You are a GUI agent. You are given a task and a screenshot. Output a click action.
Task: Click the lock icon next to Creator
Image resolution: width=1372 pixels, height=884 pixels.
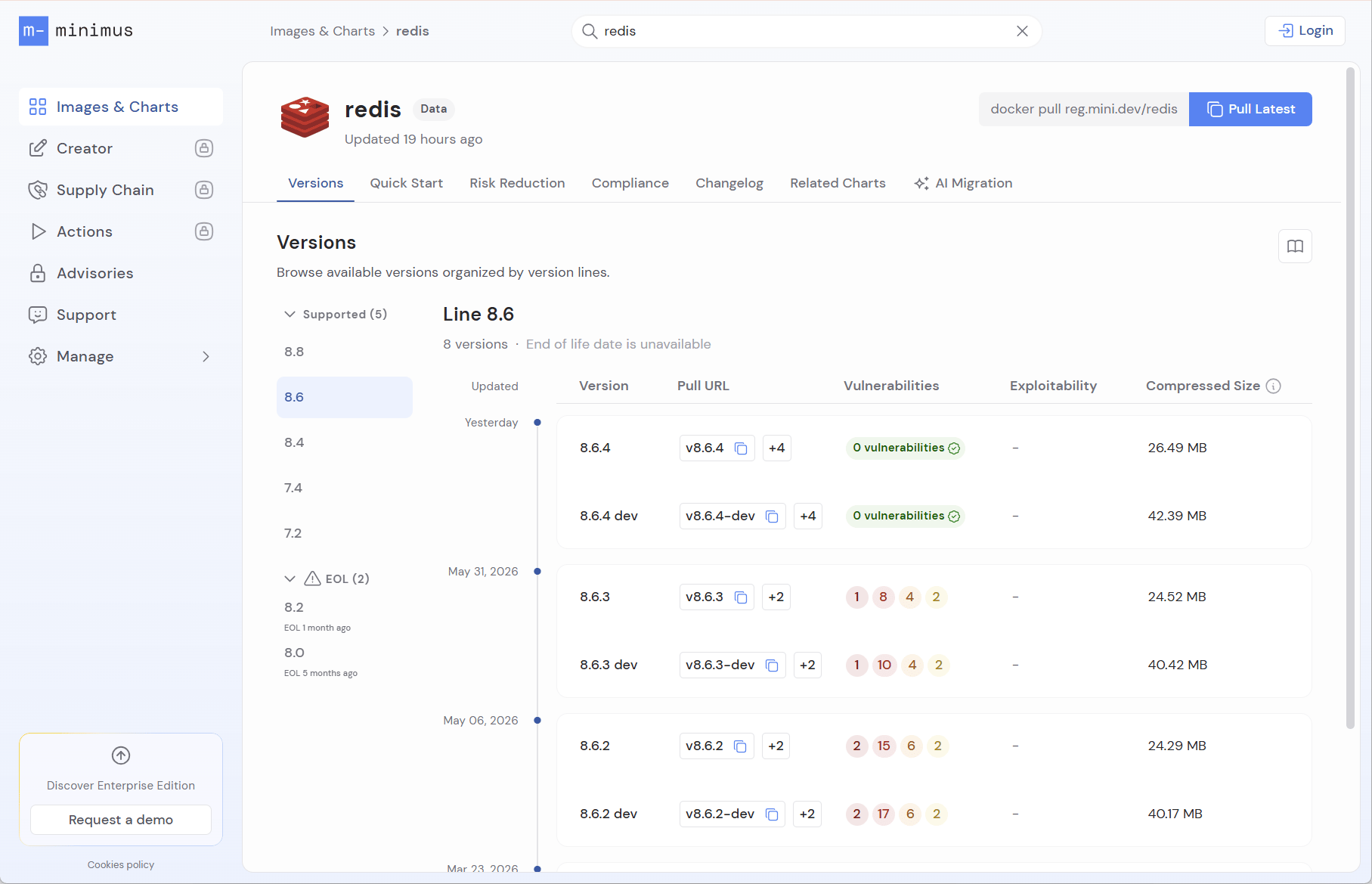pos(204,148)
